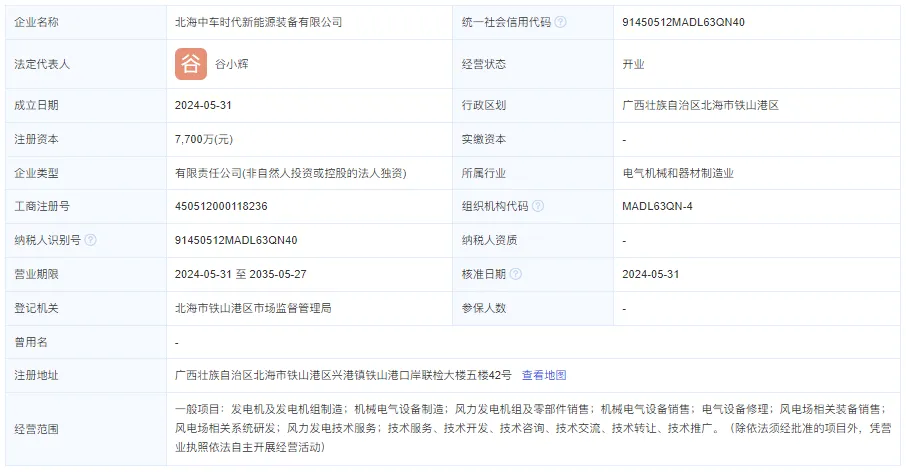Image resolution: width=906 pixels, height=472 pixels.
Task: Click business status value 开业
Action: coord(633,64)
